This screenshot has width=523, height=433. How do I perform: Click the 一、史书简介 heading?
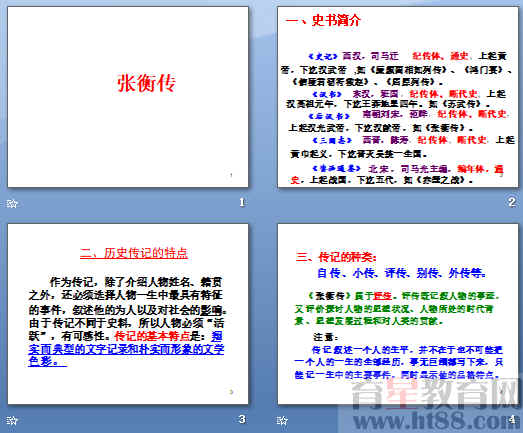[x=323, y=20]
